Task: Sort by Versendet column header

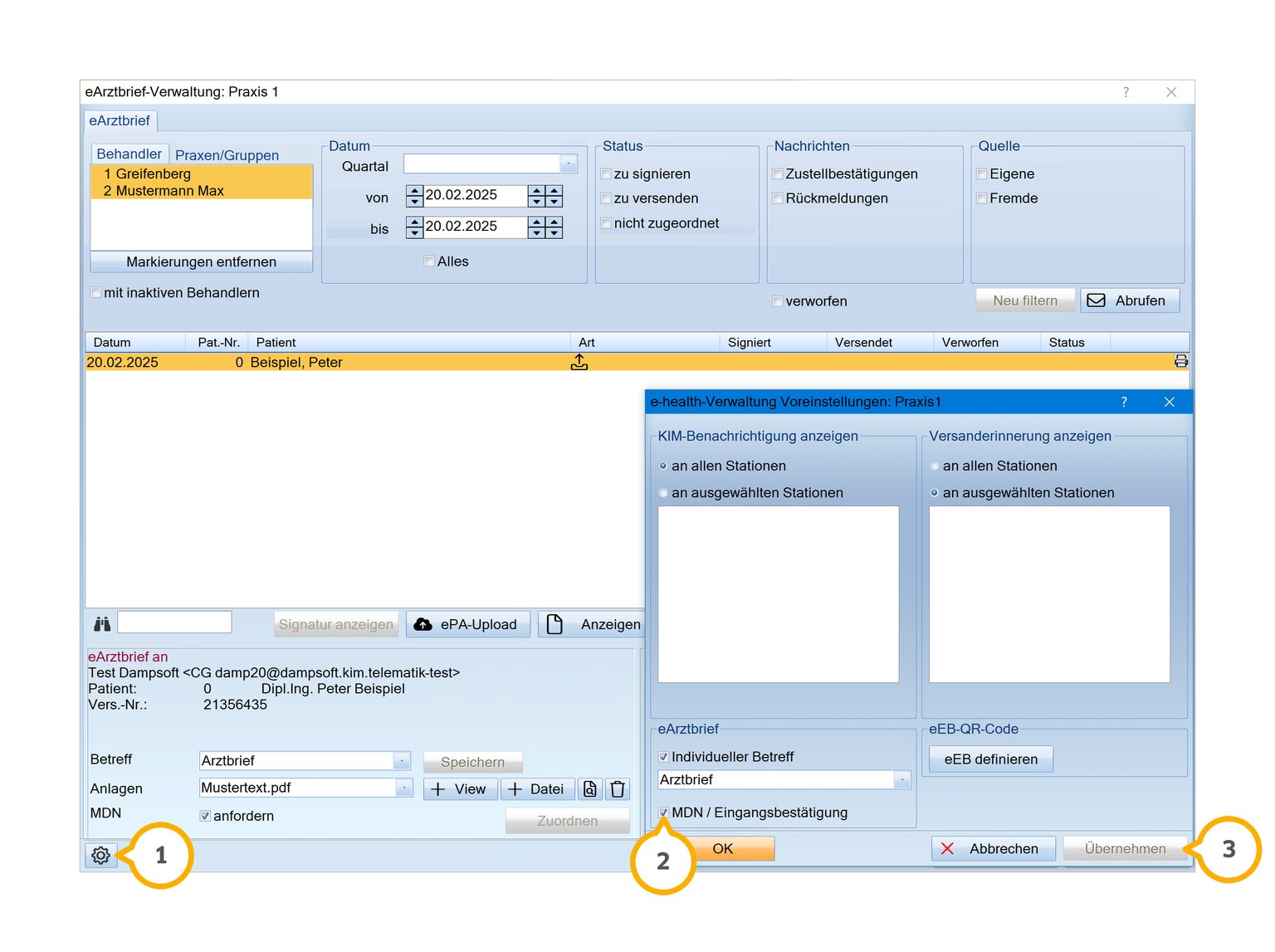Action: click(x=880, y=342)
